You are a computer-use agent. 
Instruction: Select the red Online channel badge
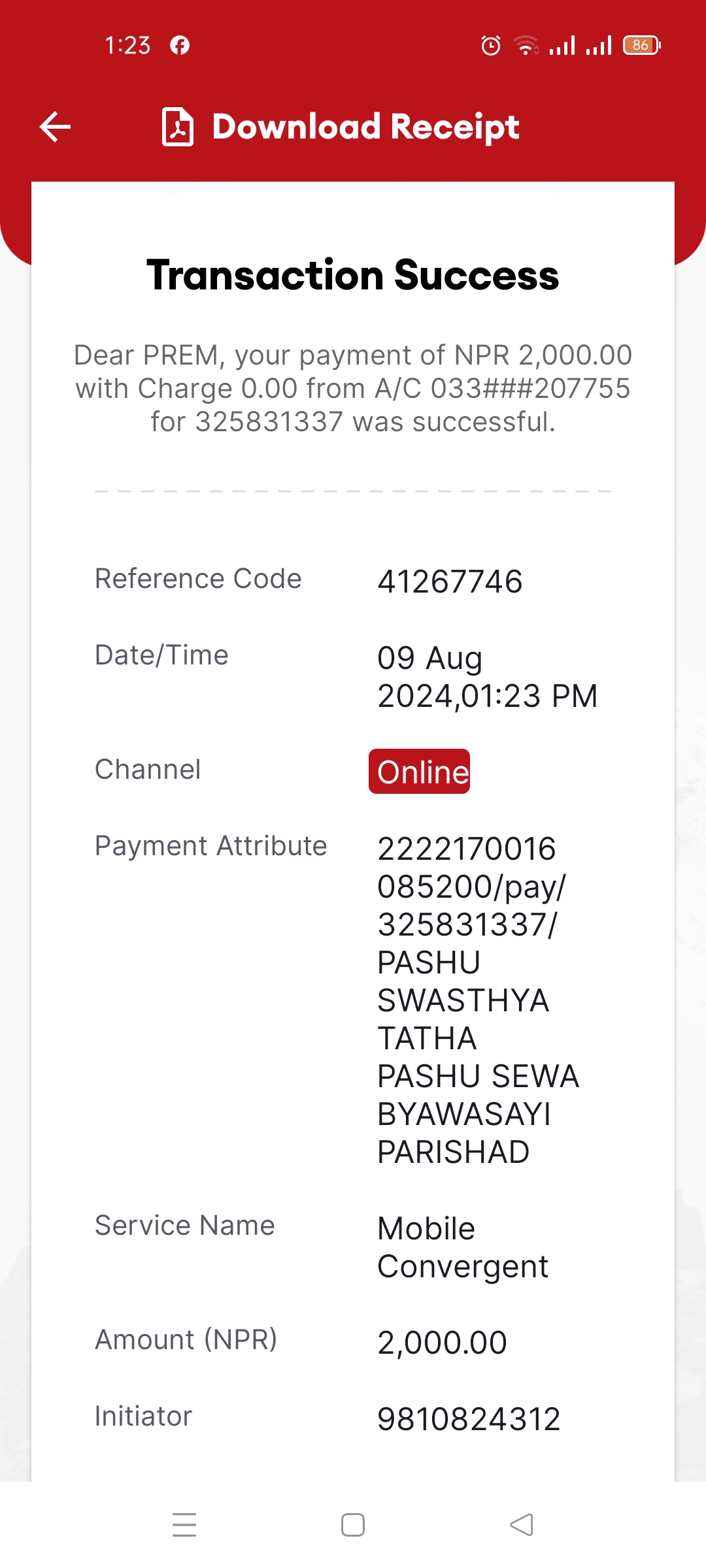click(419, 772)
